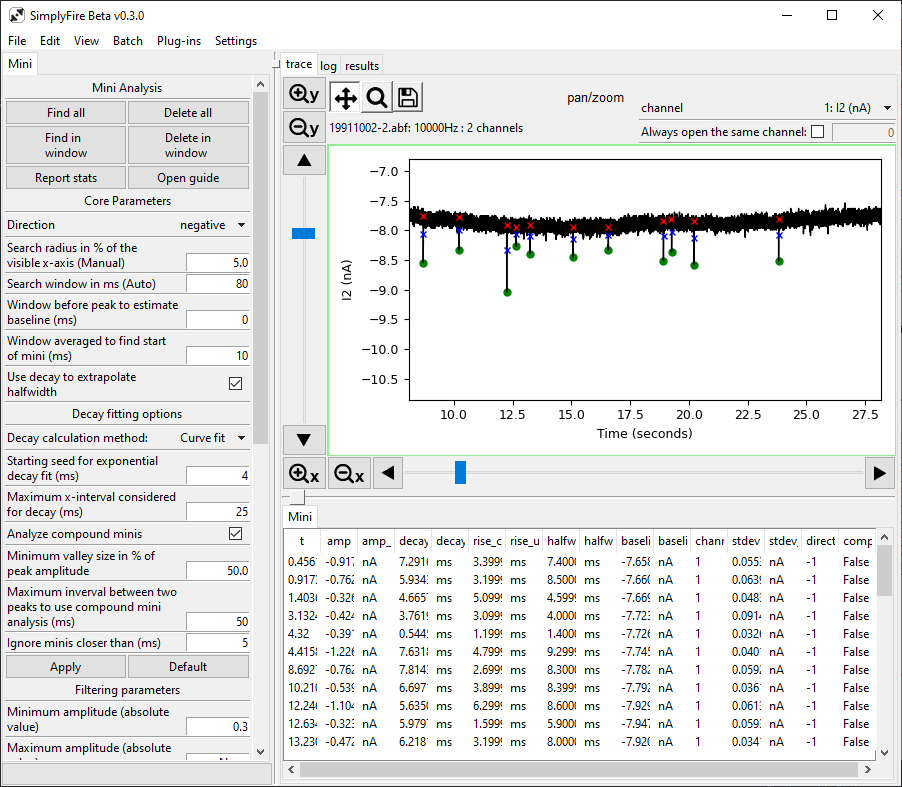Click Delete in window button

click(188, 145)
